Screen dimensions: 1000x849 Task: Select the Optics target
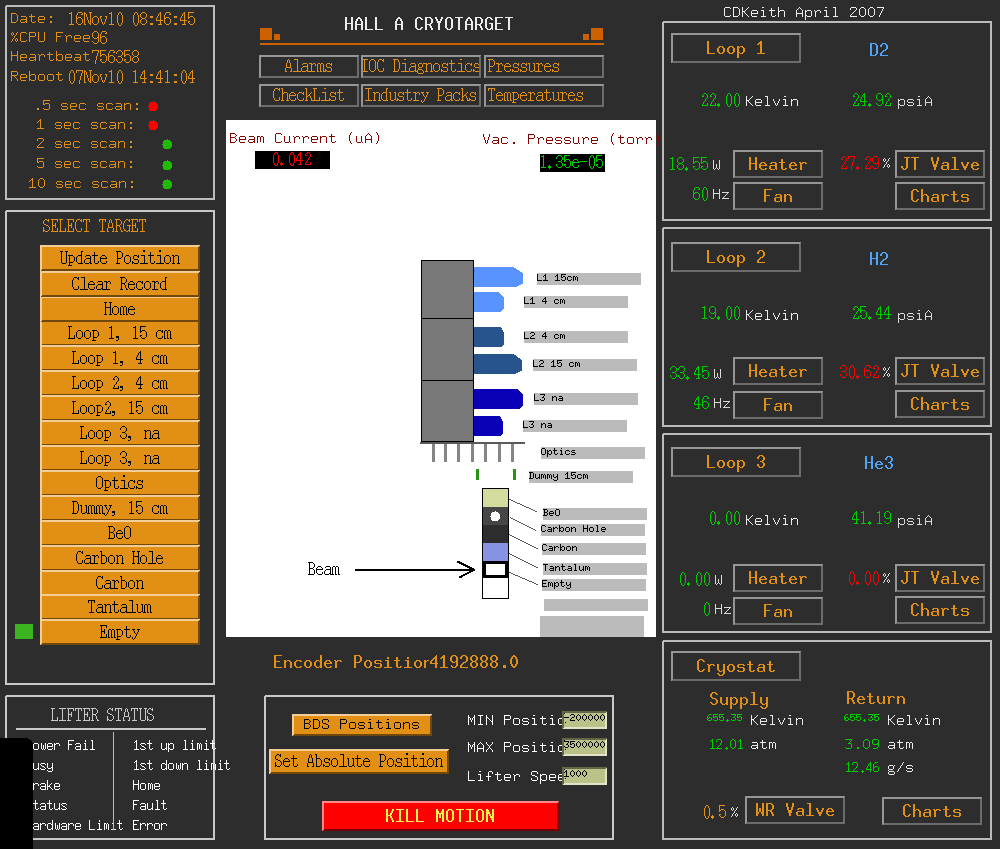pyautogui.click(x=120, y=483)
